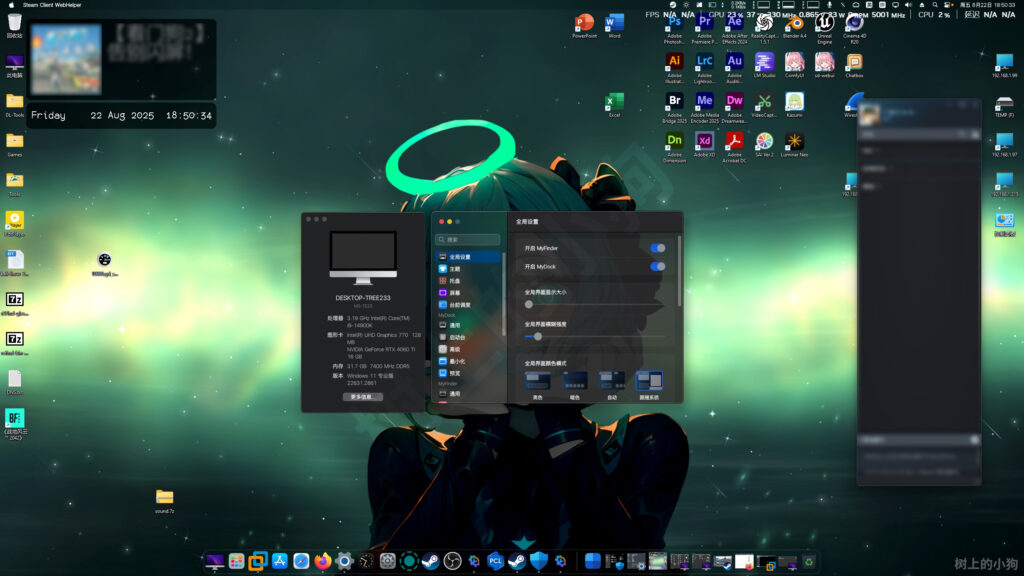Open Launchpad from the dock

click(236, 561)
